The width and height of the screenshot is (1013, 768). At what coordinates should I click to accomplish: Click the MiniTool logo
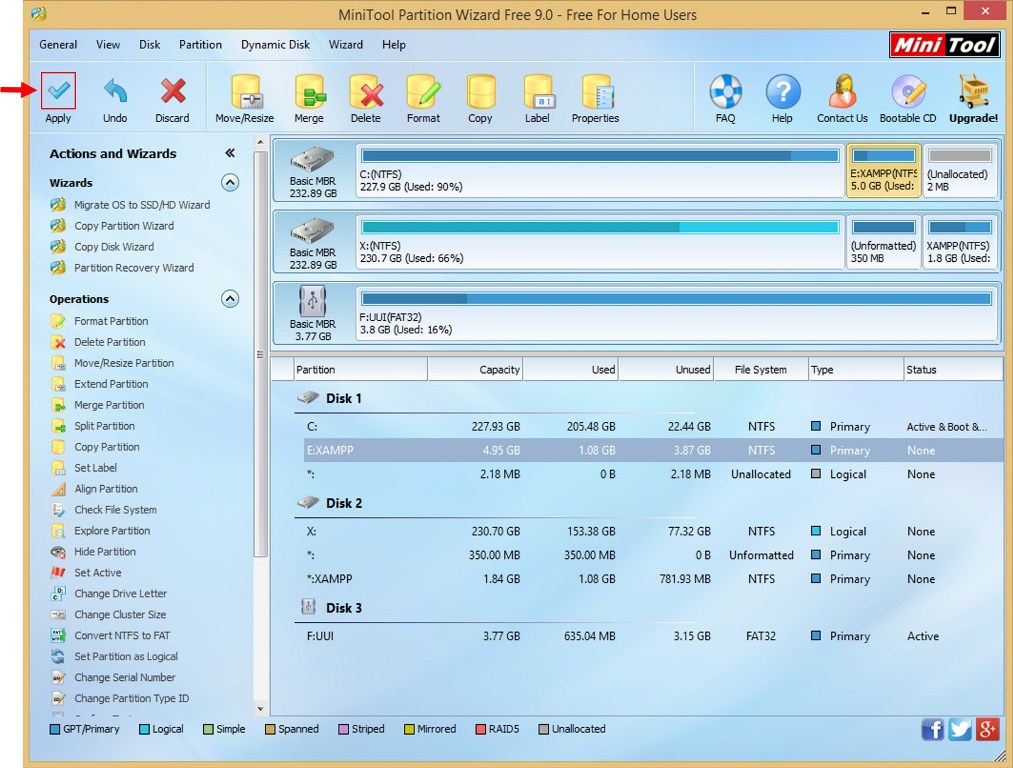click(x=945, y=45)
